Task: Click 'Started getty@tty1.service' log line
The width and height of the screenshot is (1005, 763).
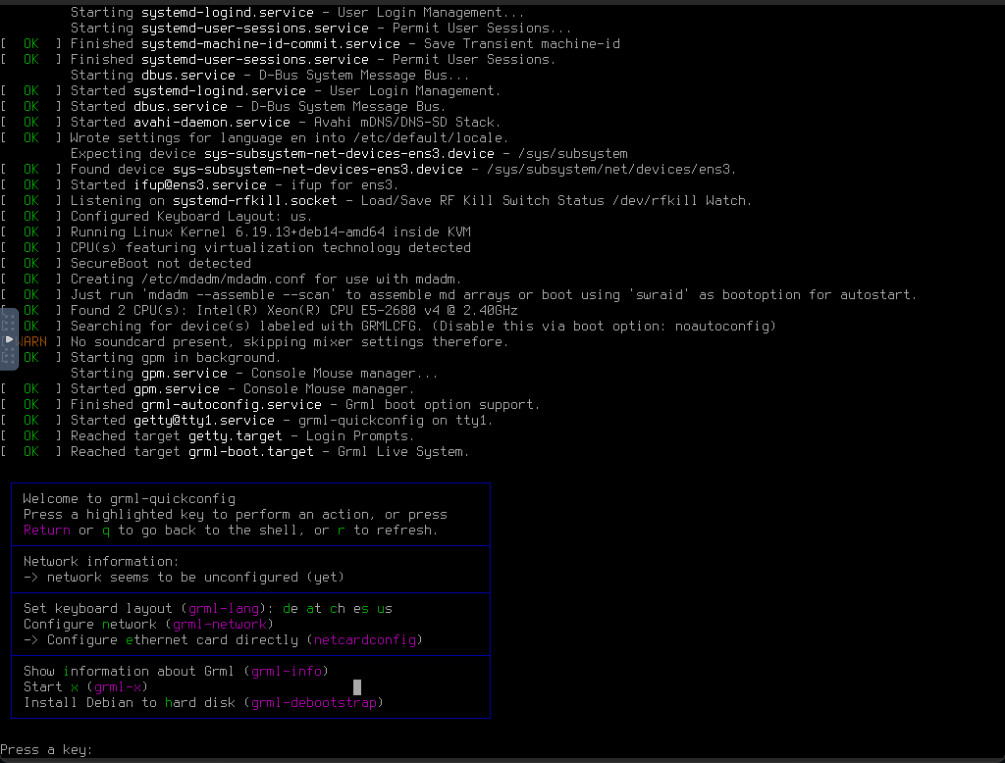Action: coord(282,421)
